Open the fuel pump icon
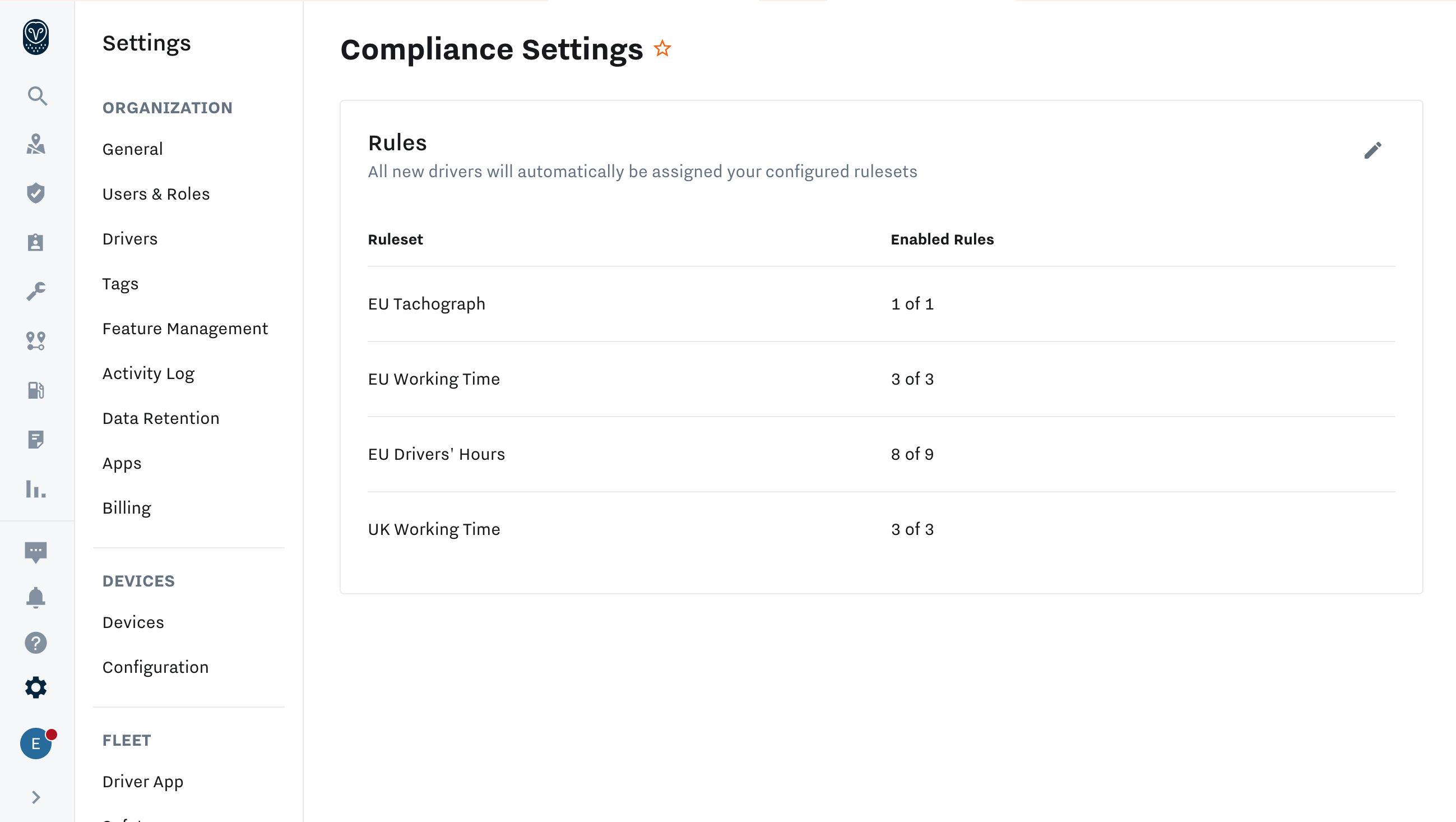1456x822 pixels. tap(36, 390)
